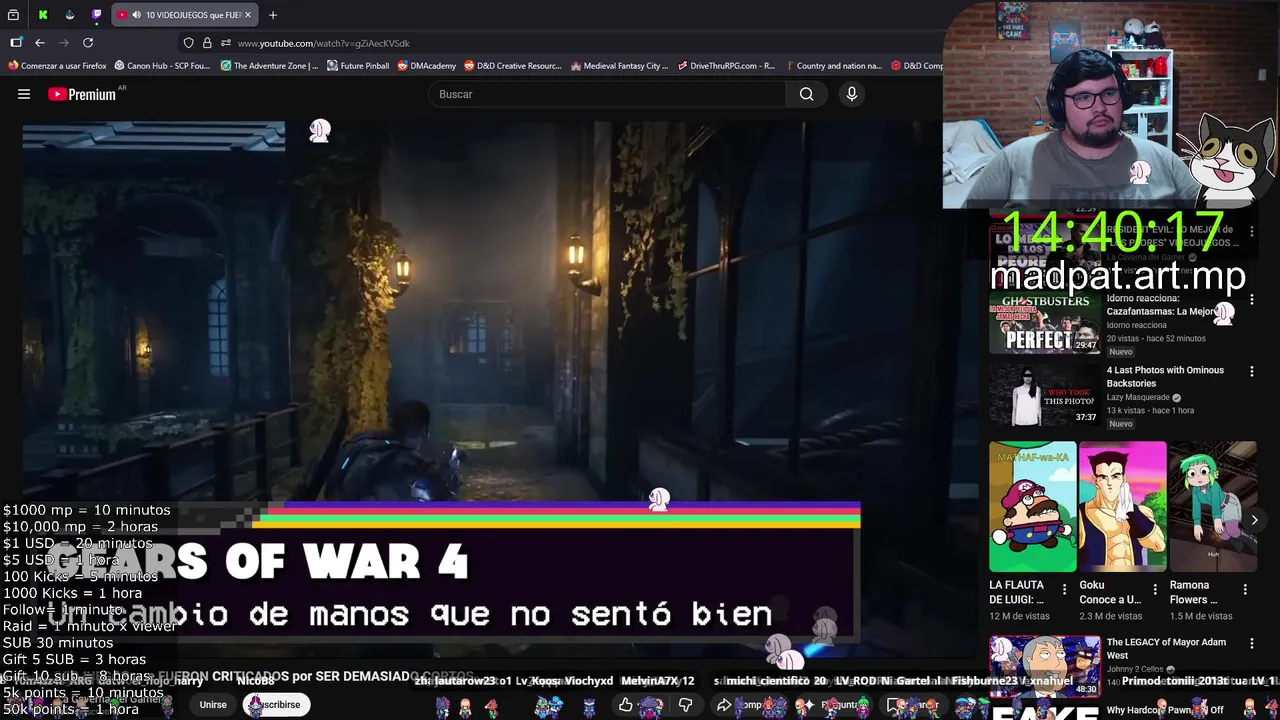Open Comenzar a usar Firefox bookmark
The width and height of the screenshot is (1280, 720).
[57, 66]
